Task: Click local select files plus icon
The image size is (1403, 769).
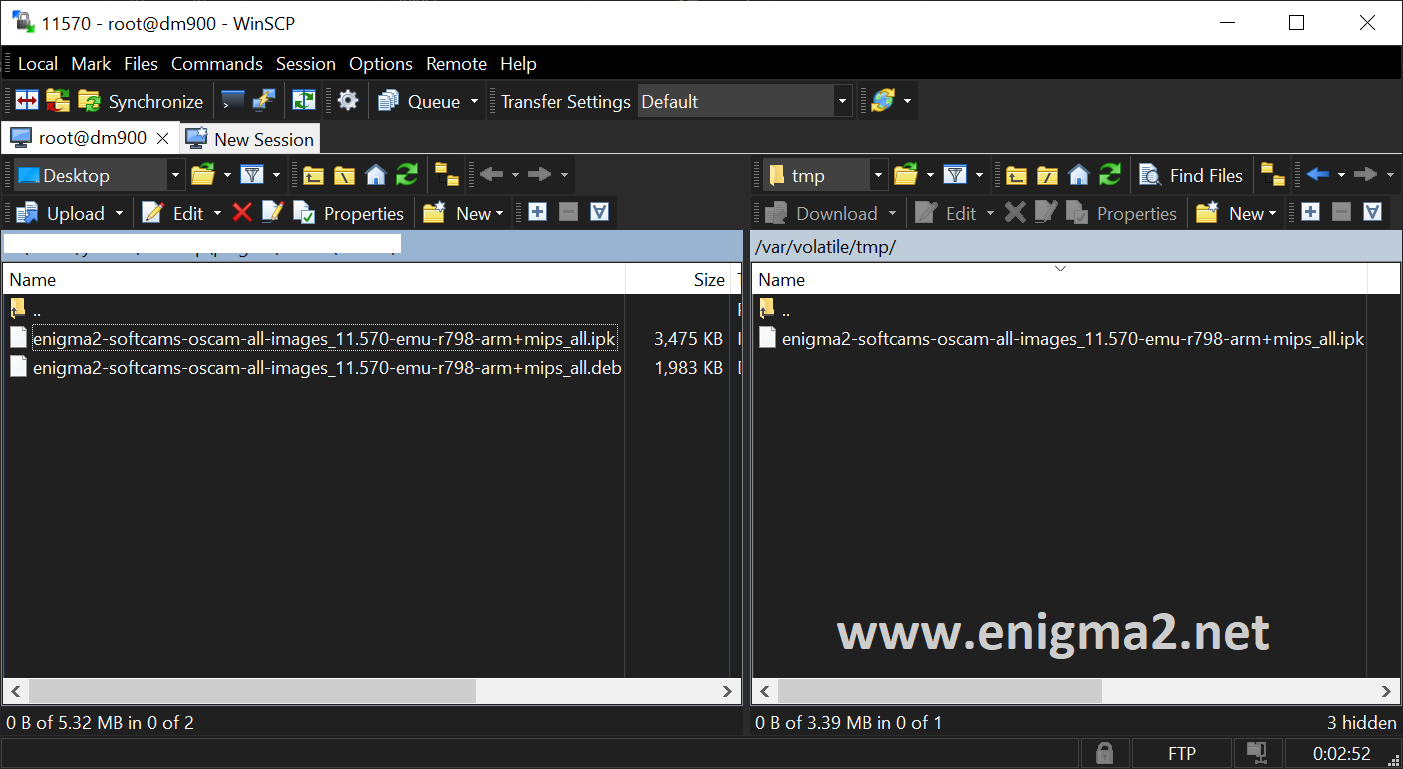Action: point(538,212)
